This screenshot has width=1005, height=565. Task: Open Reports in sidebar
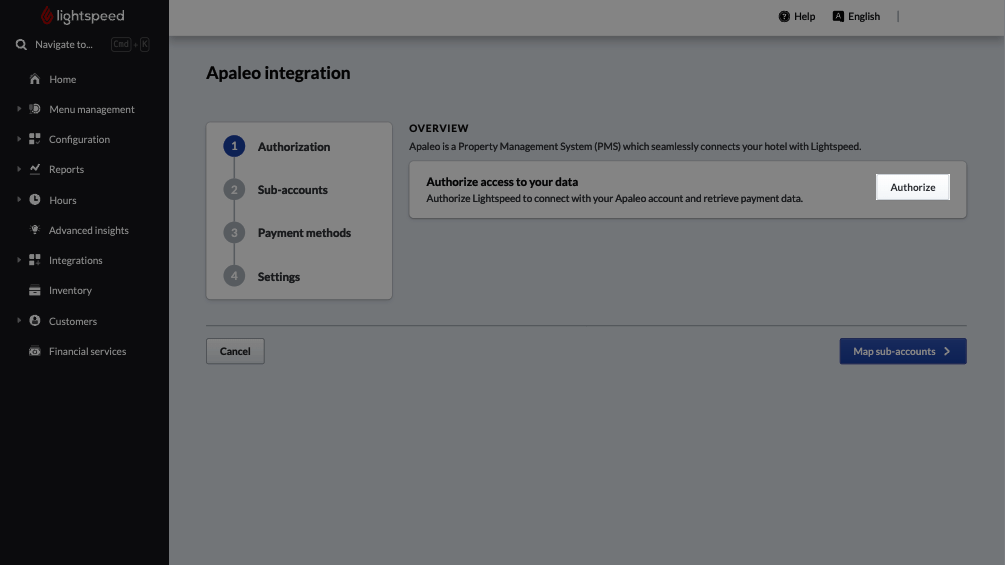click(x=66, y=170)
